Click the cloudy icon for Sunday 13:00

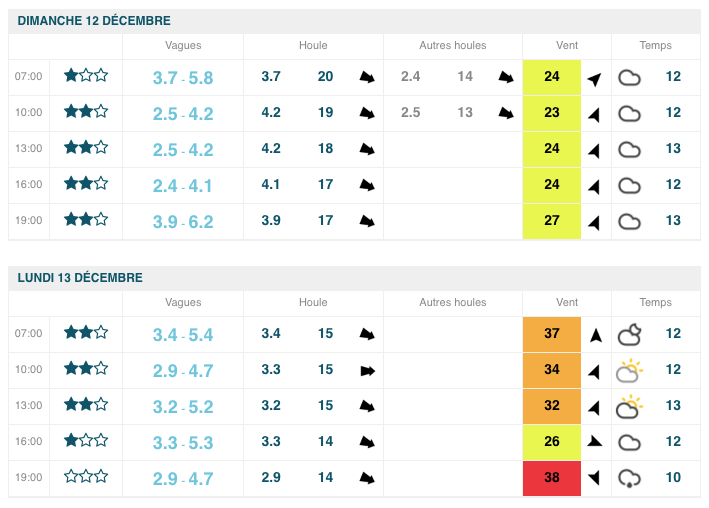click(x=629, y=149)
